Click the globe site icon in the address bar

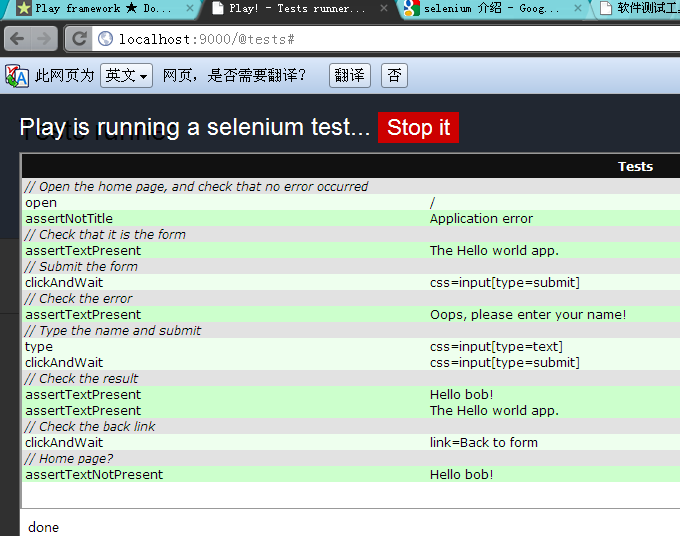pos(105,39)
